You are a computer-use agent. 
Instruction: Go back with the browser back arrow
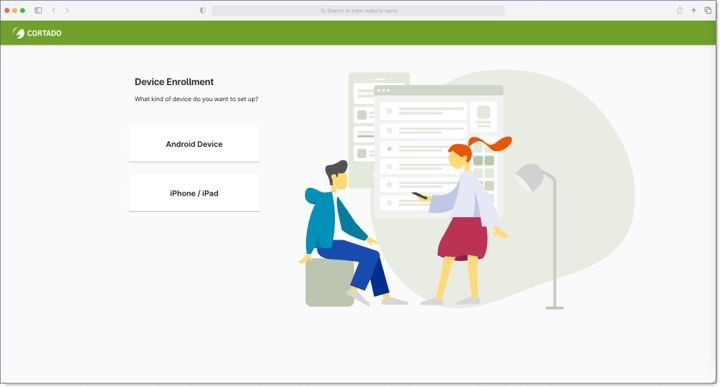(54, 10)
